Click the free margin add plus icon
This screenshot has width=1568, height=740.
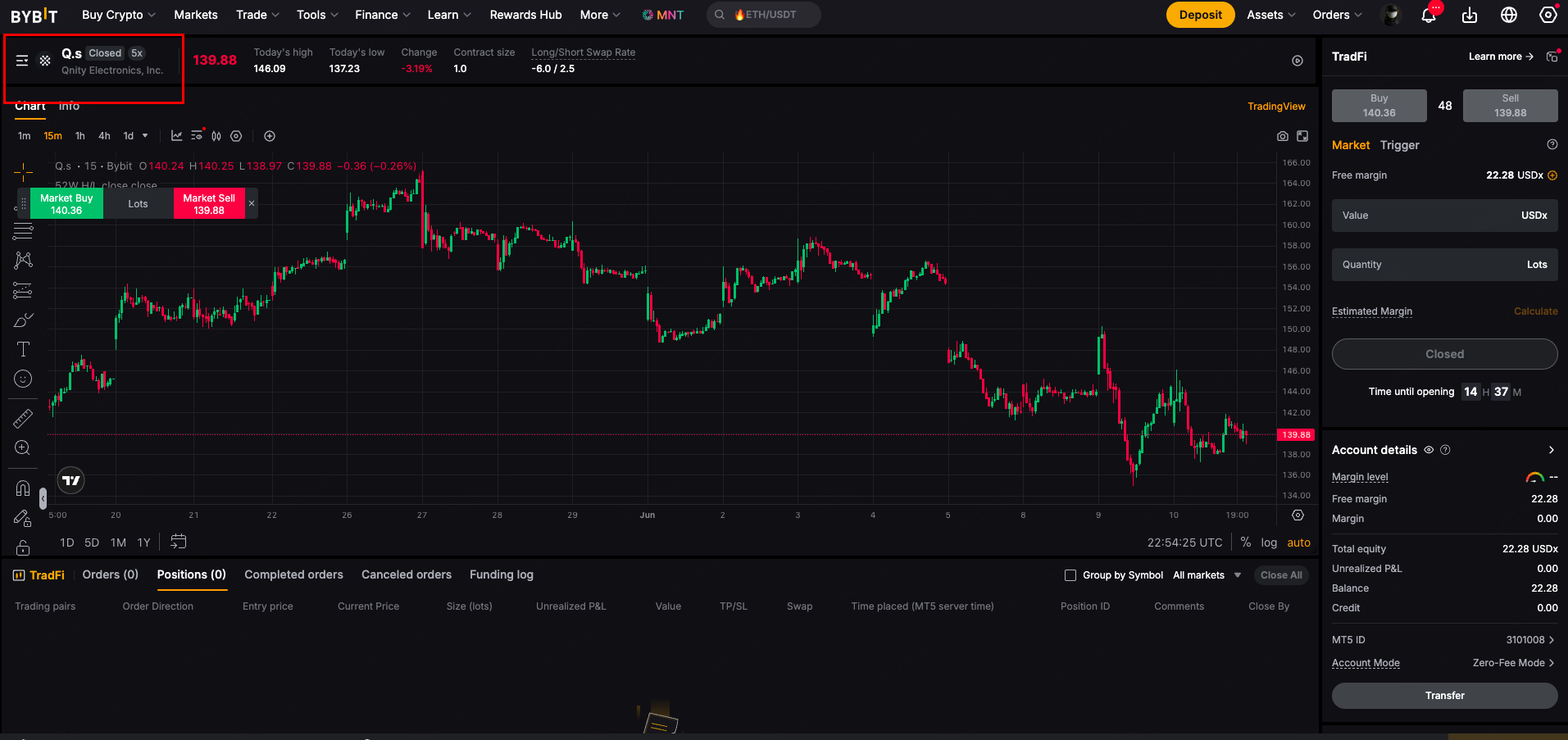(x=1552, y=175)
